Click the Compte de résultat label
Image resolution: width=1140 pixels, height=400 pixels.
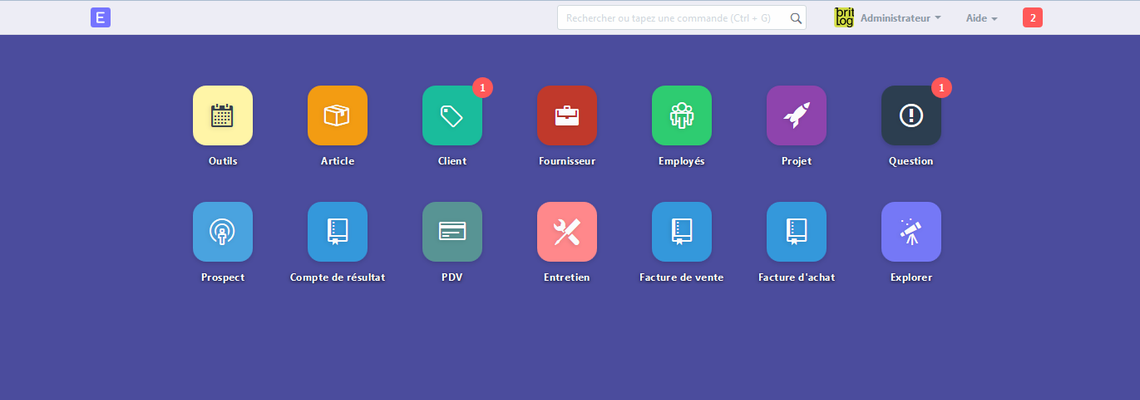337,278
